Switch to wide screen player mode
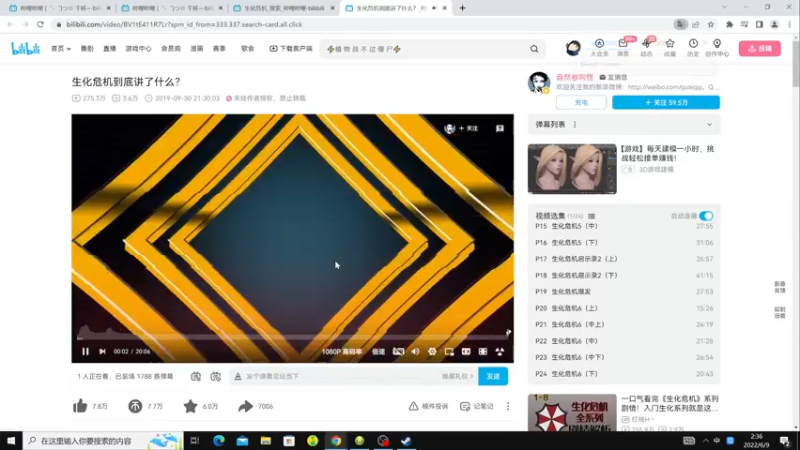This screenshot has height=450, width=800. [466, 351]
